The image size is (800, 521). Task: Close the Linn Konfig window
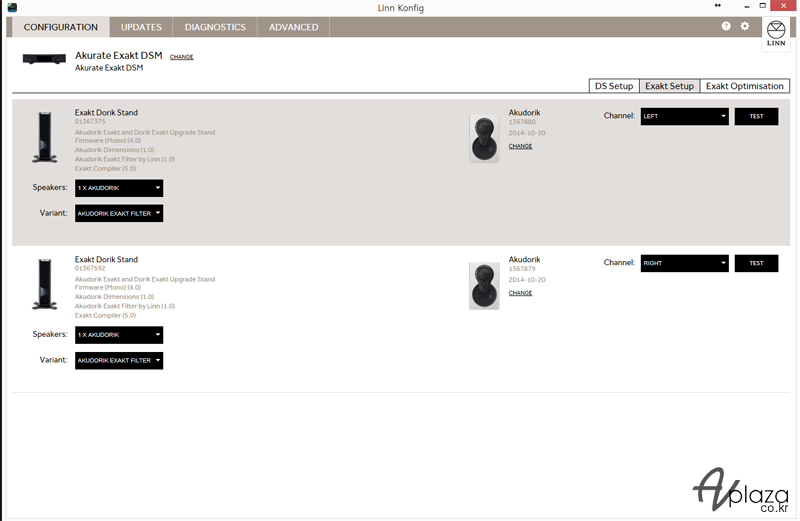[783, 6]
